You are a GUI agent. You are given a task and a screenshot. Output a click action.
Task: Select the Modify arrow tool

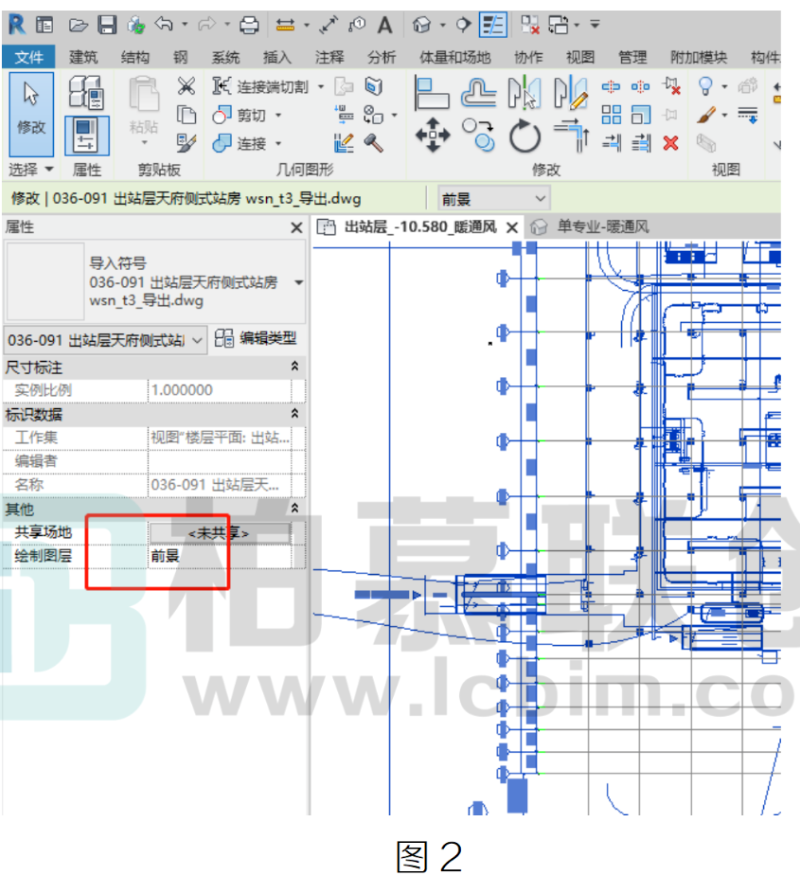31,113
